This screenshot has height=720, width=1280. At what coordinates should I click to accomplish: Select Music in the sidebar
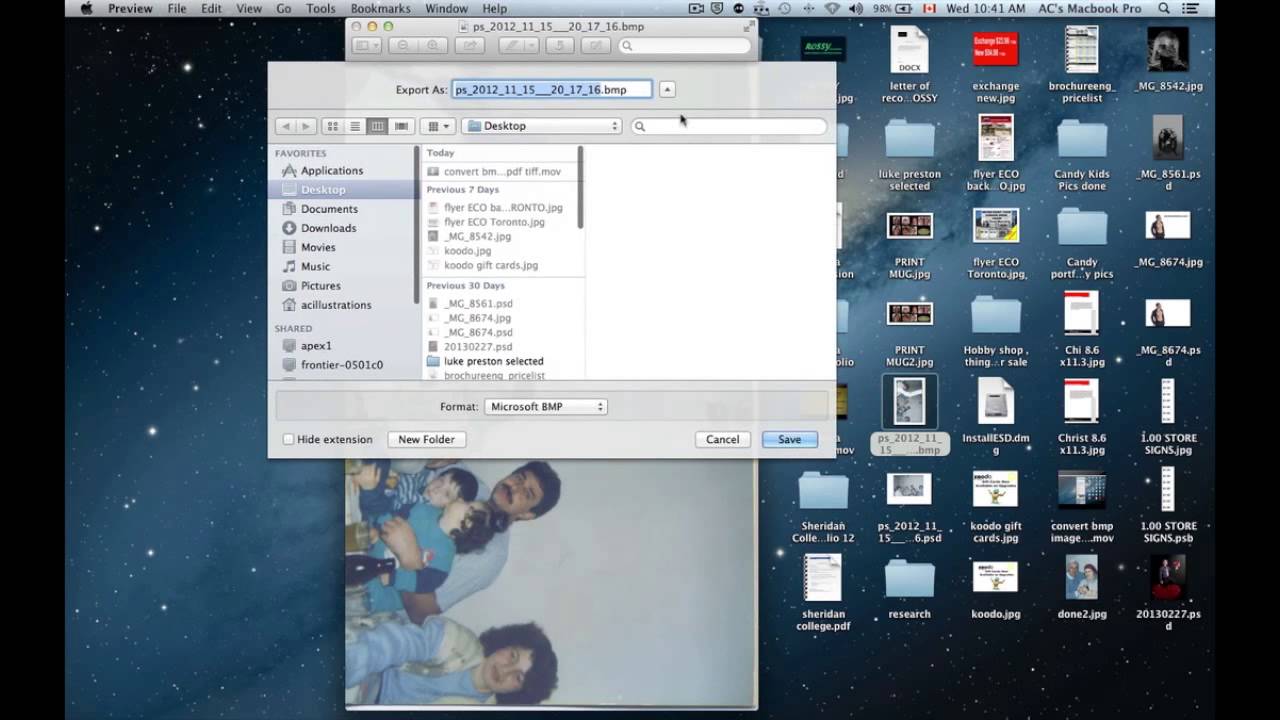point(315,266)
